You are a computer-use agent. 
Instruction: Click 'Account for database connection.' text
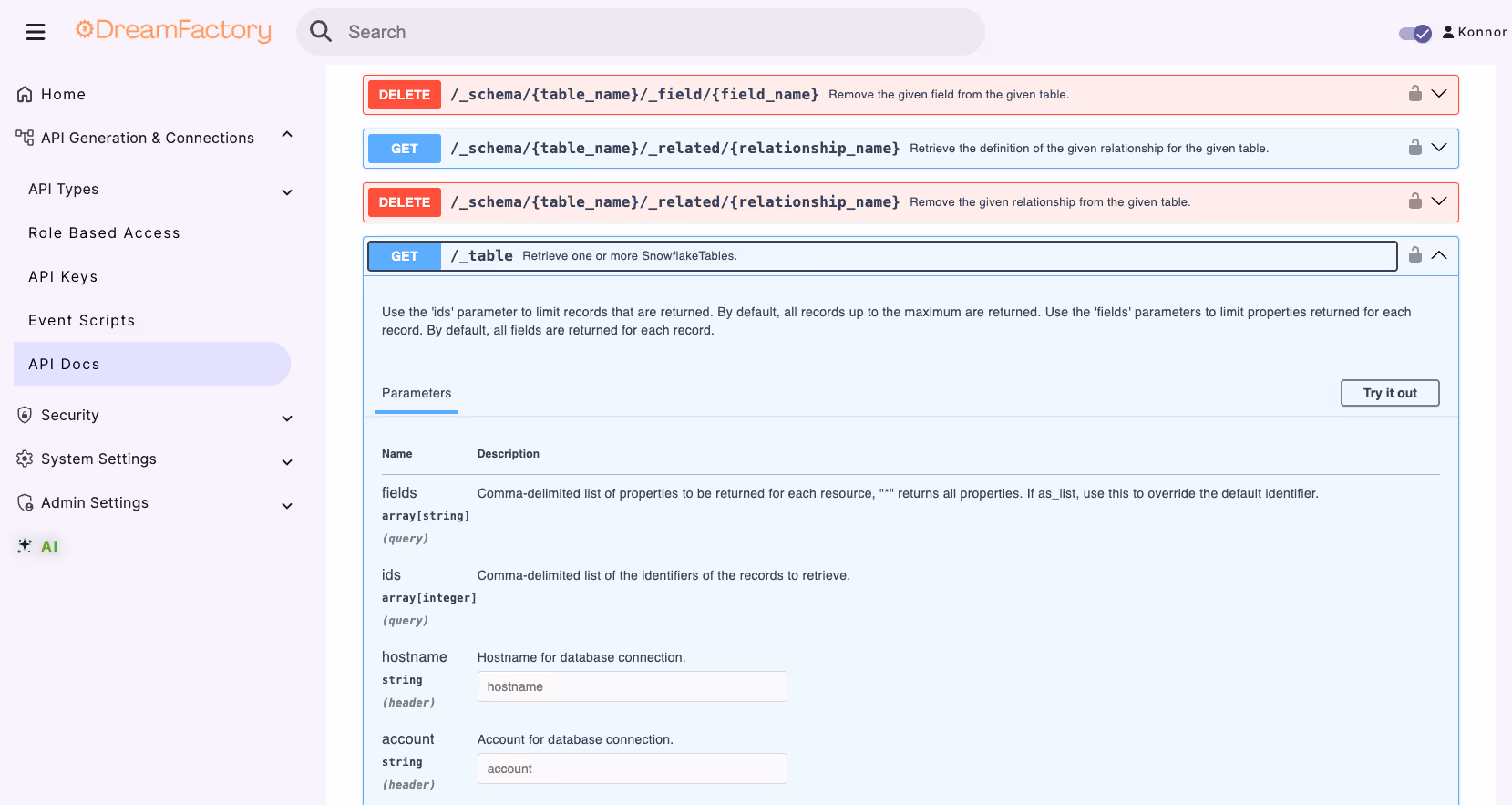click(575, 739)
